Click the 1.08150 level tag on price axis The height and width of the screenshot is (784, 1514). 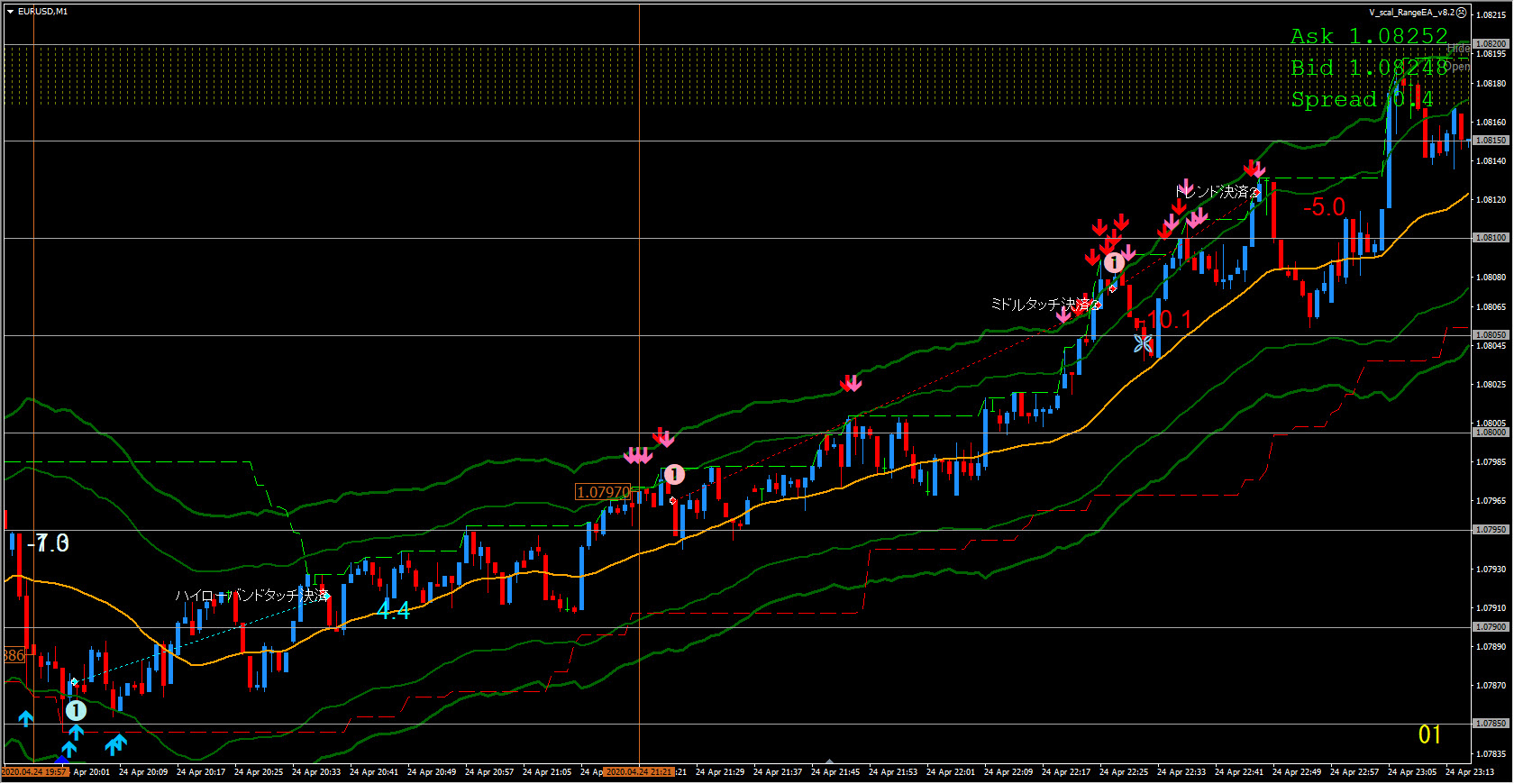(x=1491, y=141)
